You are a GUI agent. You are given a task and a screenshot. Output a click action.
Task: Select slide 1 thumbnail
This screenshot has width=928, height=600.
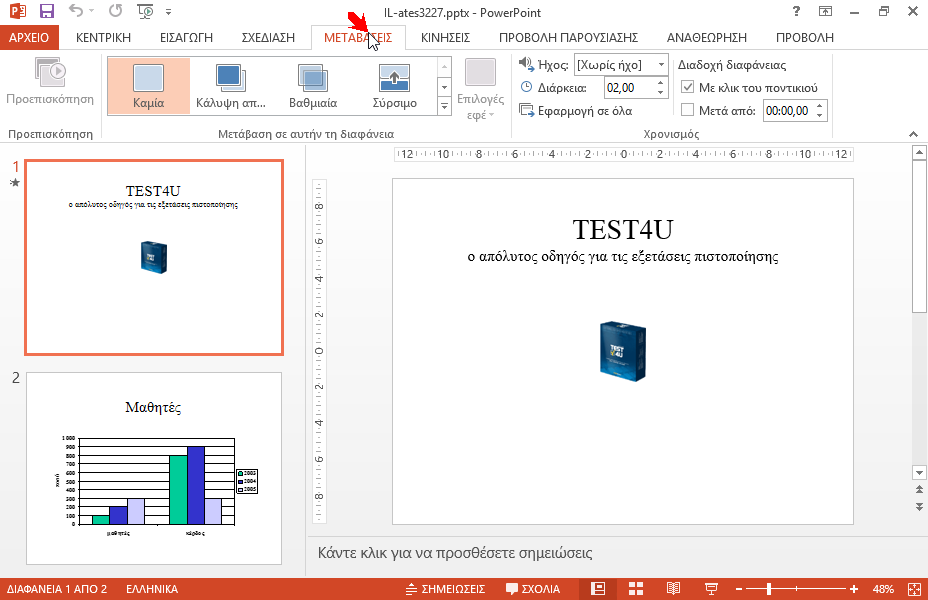click(154, 257)
